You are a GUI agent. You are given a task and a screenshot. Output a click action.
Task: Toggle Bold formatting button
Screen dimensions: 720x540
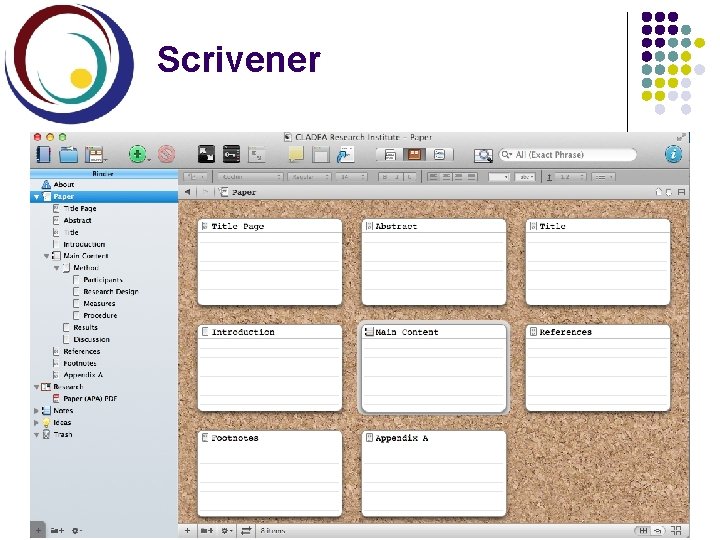pos(385,177)
